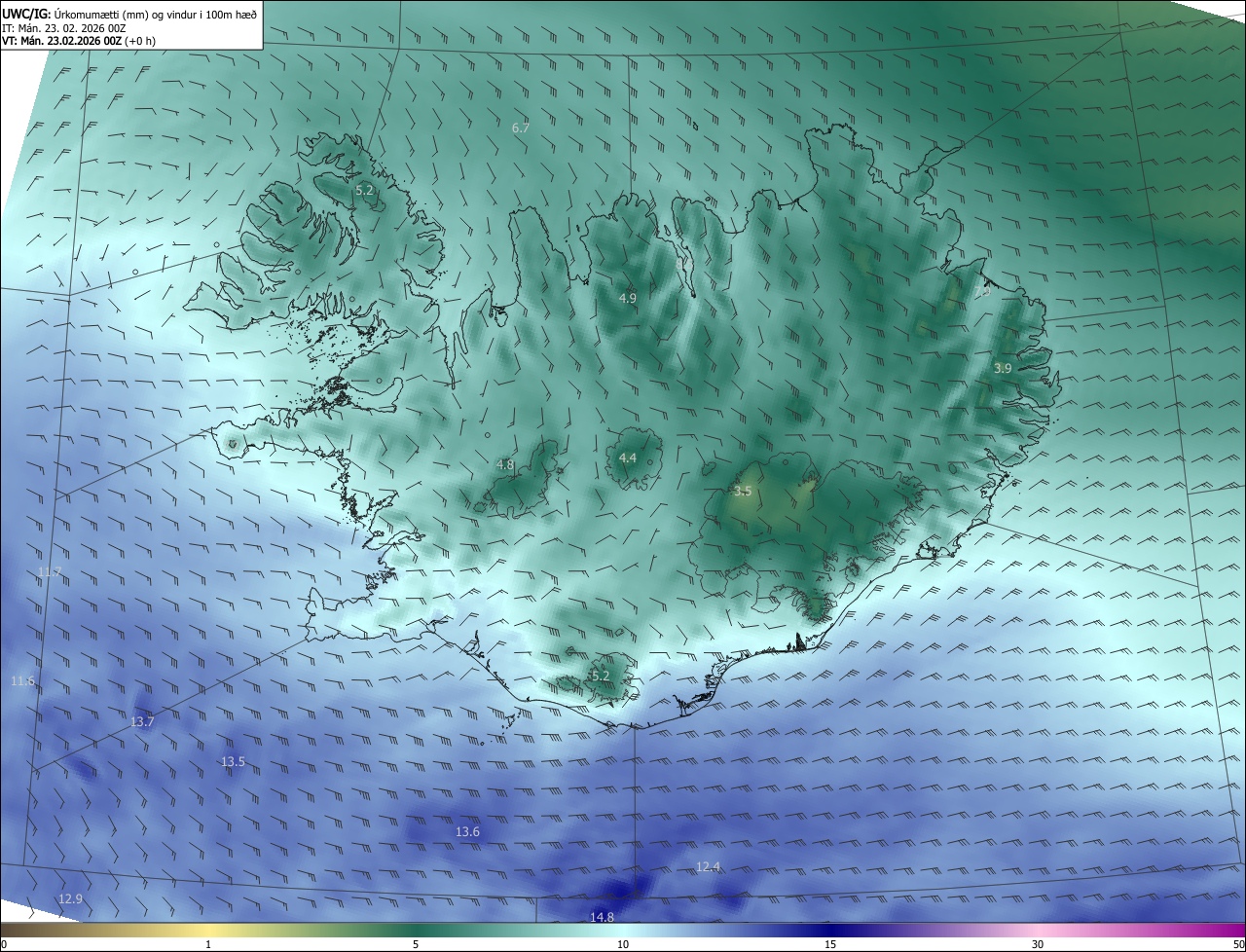1246x952 pixels.
Task: Click the 11.7 value label over the ocean
Action: [50, 571]
